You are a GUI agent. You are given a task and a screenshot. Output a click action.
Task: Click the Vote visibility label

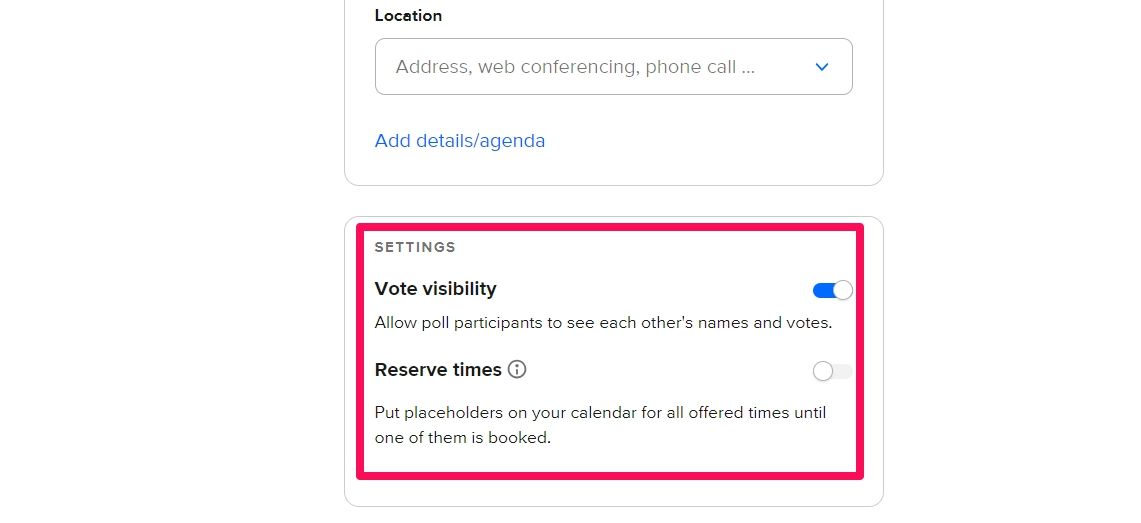[x=435, y=289]
